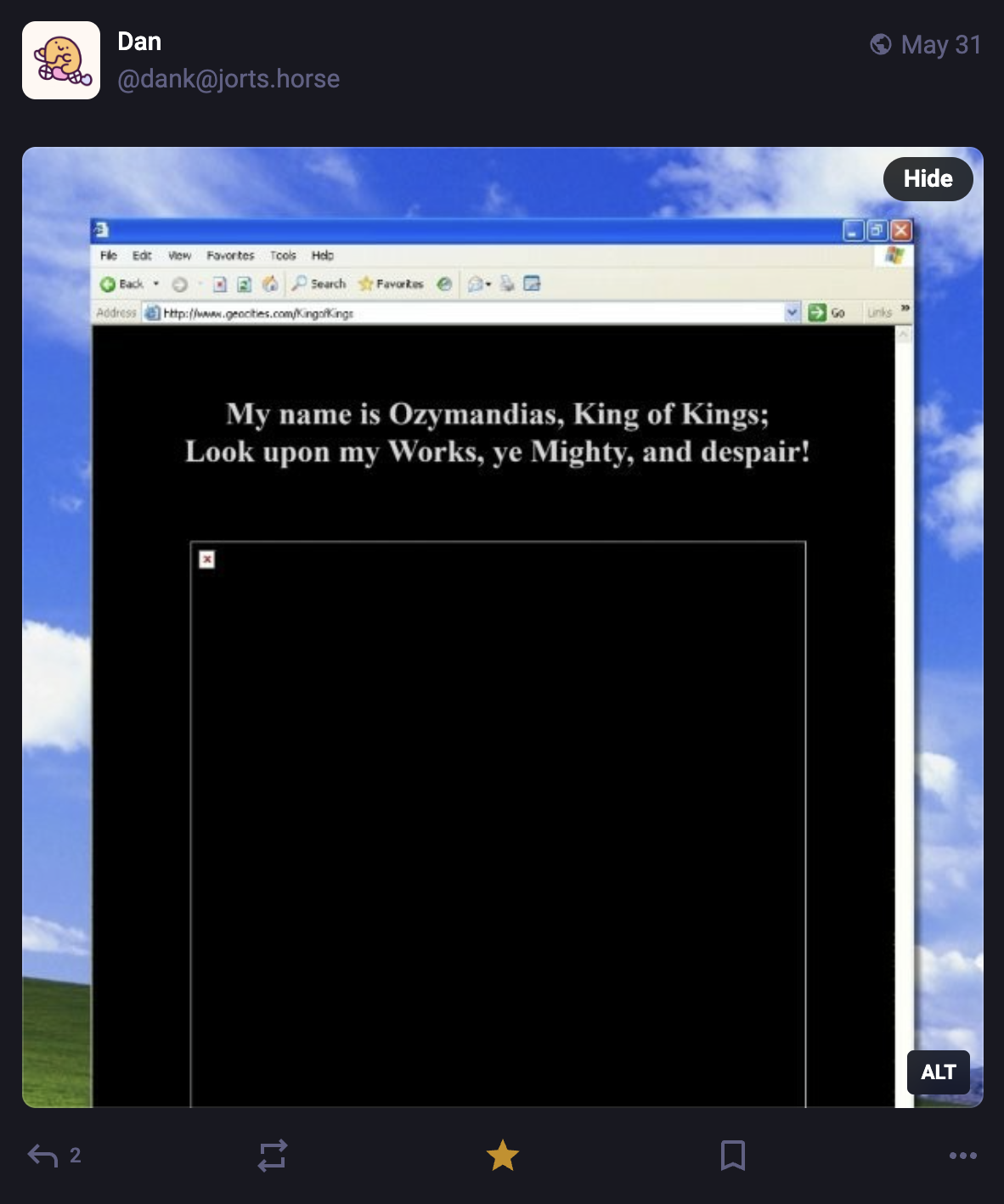Open the May 31 post date
The image size is (1004, 1204).
pos(941,44)
